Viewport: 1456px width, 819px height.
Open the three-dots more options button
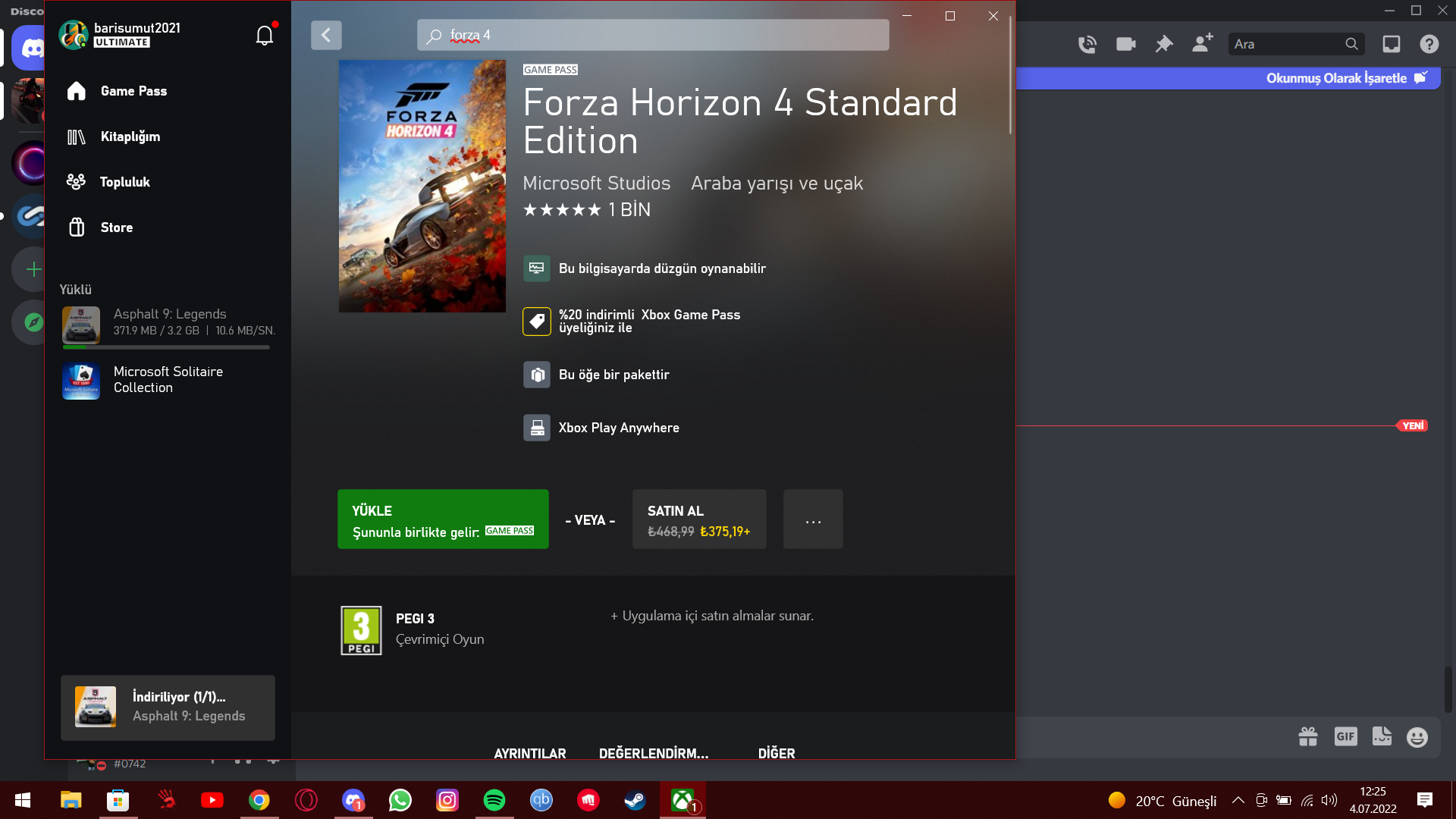coord(813,519)
